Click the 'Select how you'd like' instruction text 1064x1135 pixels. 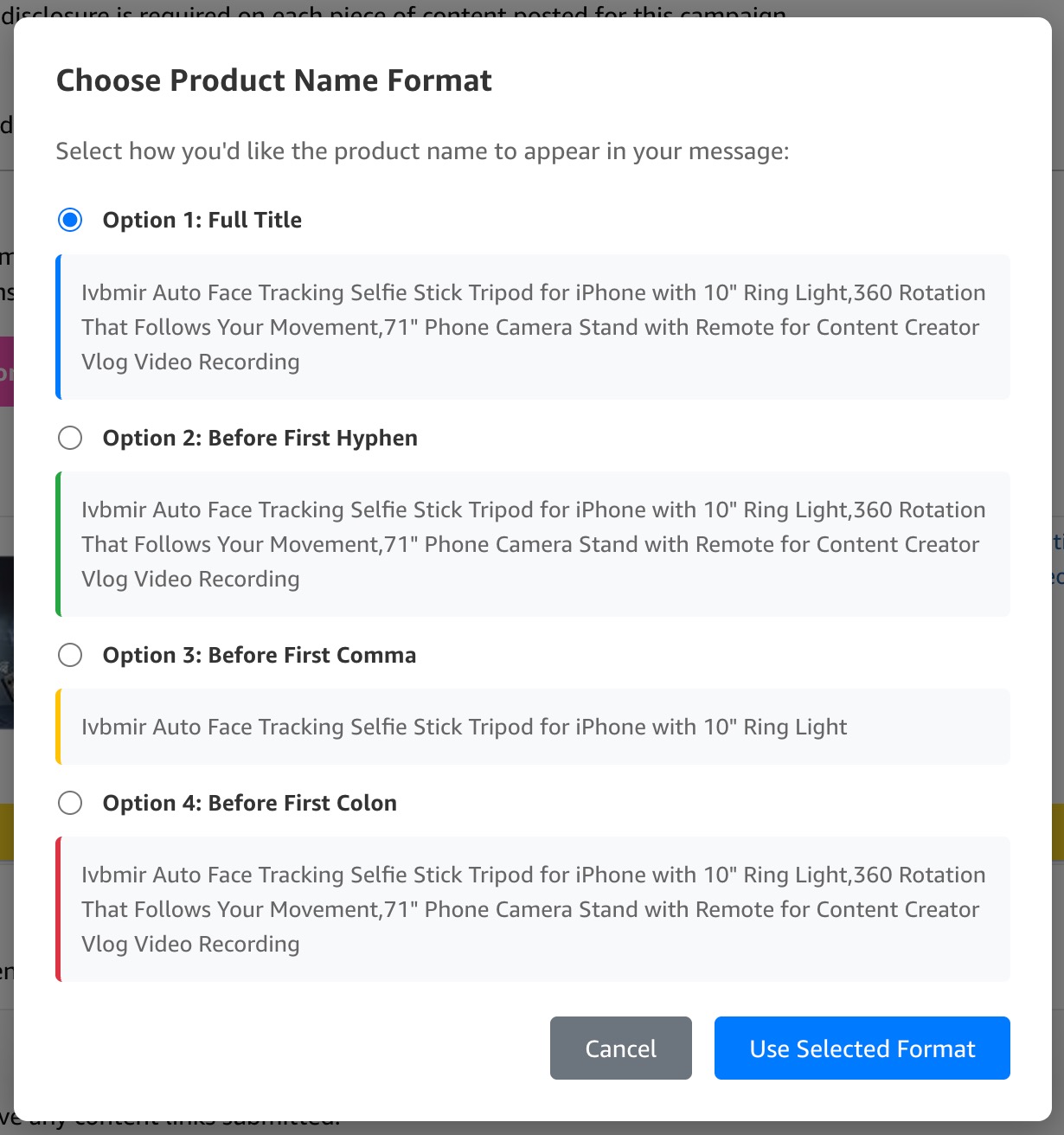(422, 151)
